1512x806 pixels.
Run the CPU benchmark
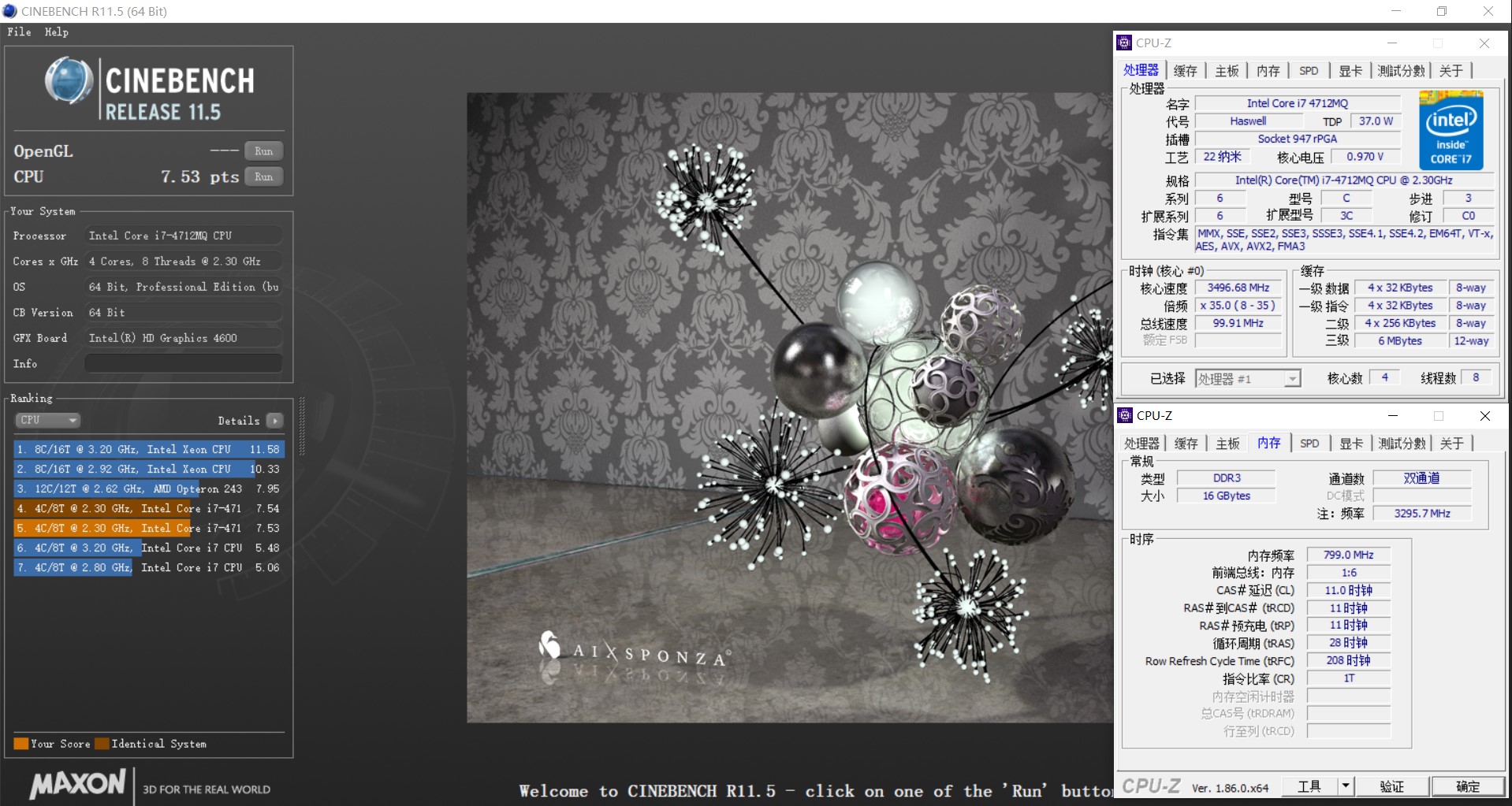[x=263, y=177]
